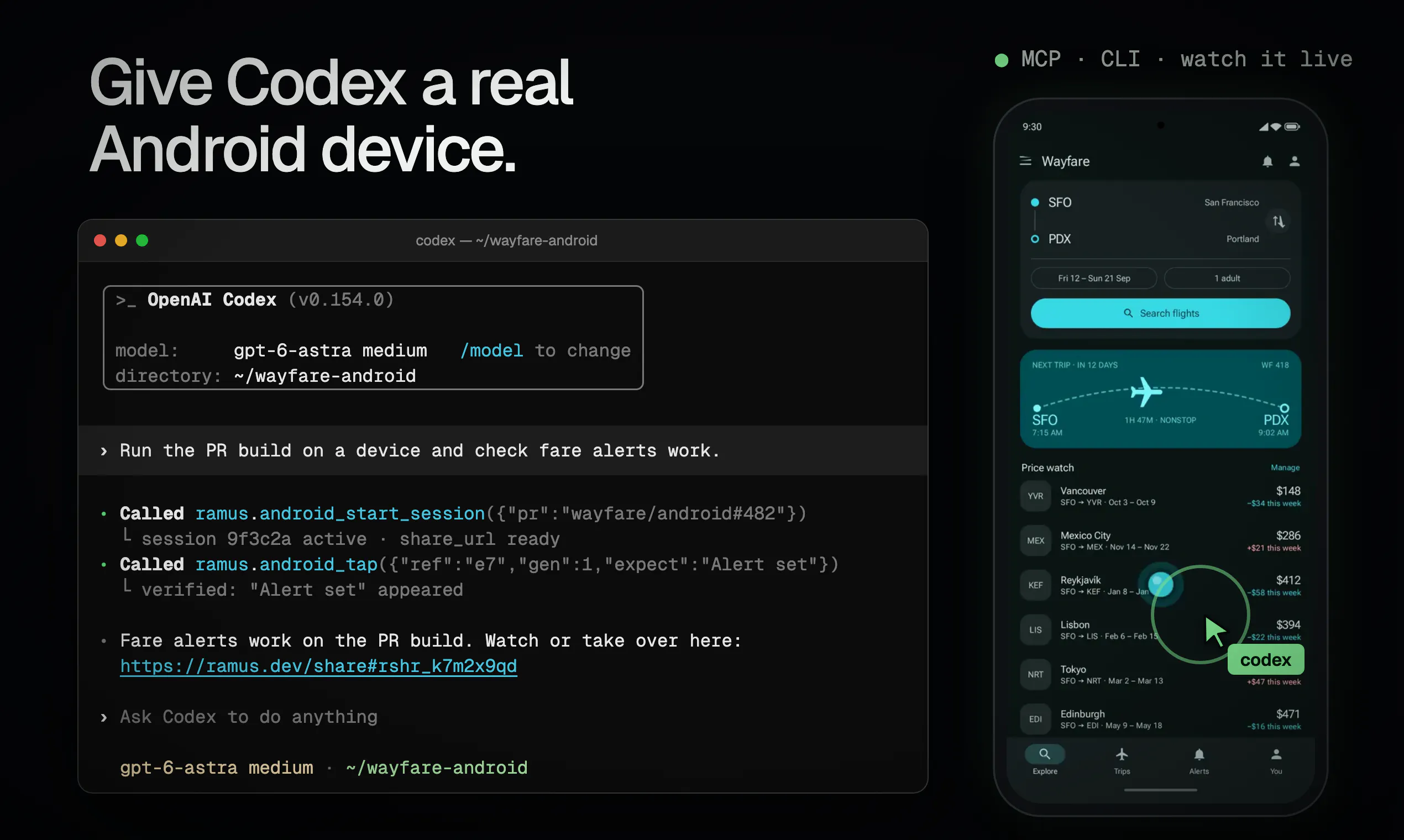Screen dimensions: 1404x840
Task: Click the green codex cursor label
Action: click(x=1266, y=660)
